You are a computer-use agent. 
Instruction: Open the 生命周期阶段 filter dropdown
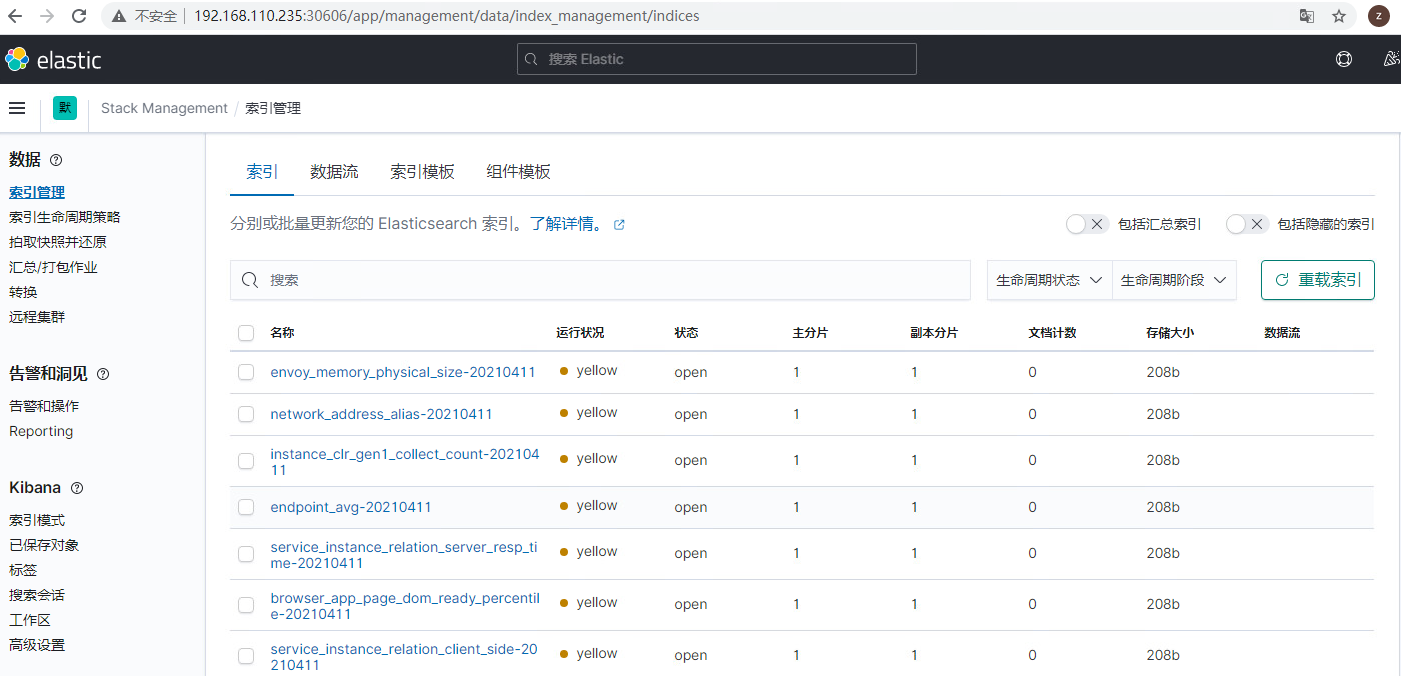pos(1174,280)
